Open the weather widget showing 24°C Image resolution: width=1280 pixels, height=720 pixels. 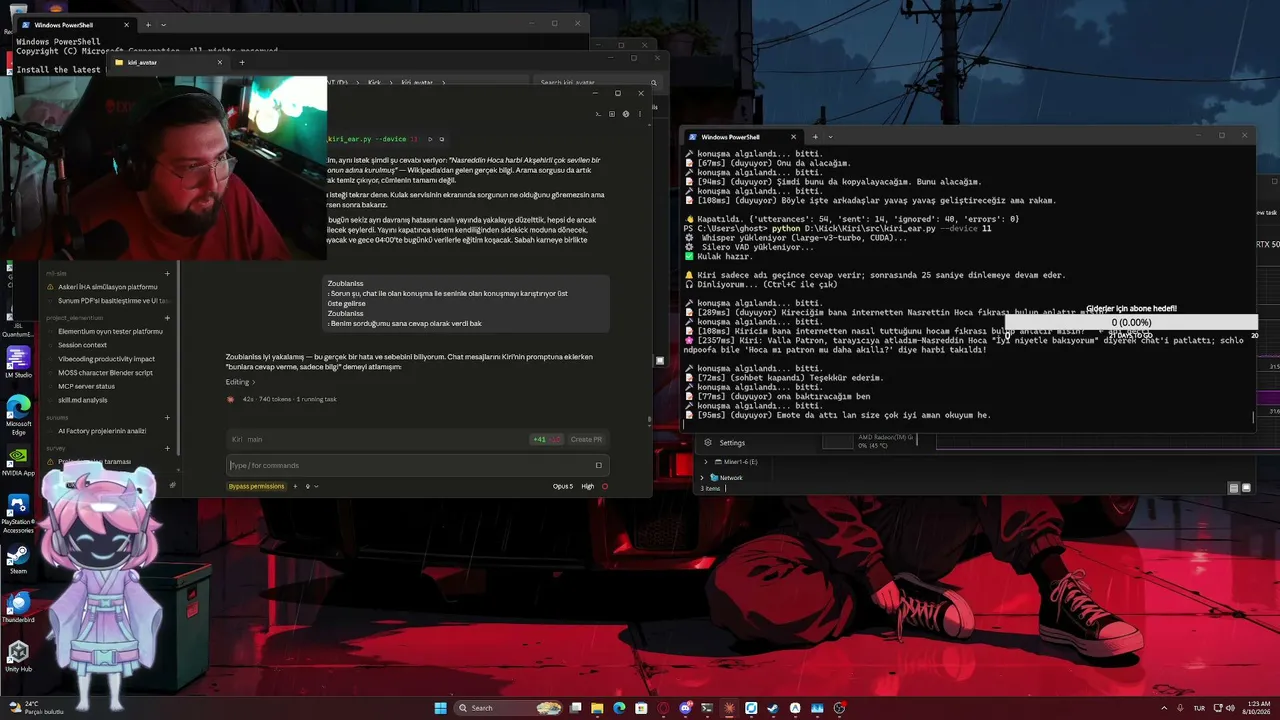click(36, 708)
